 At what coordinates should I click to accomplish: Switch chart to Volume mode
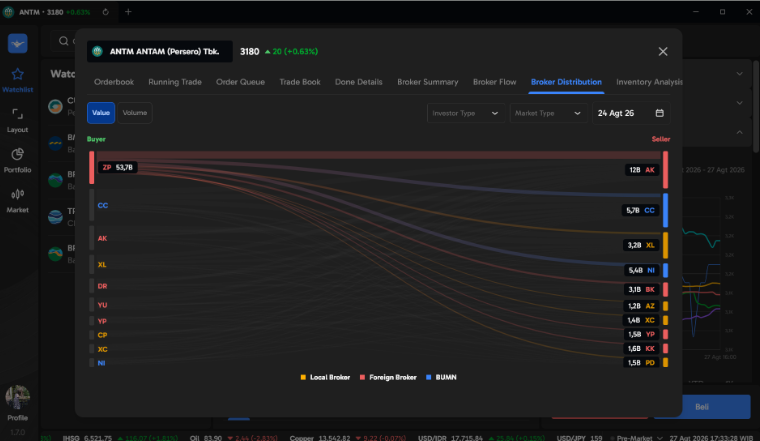point(135,113)
